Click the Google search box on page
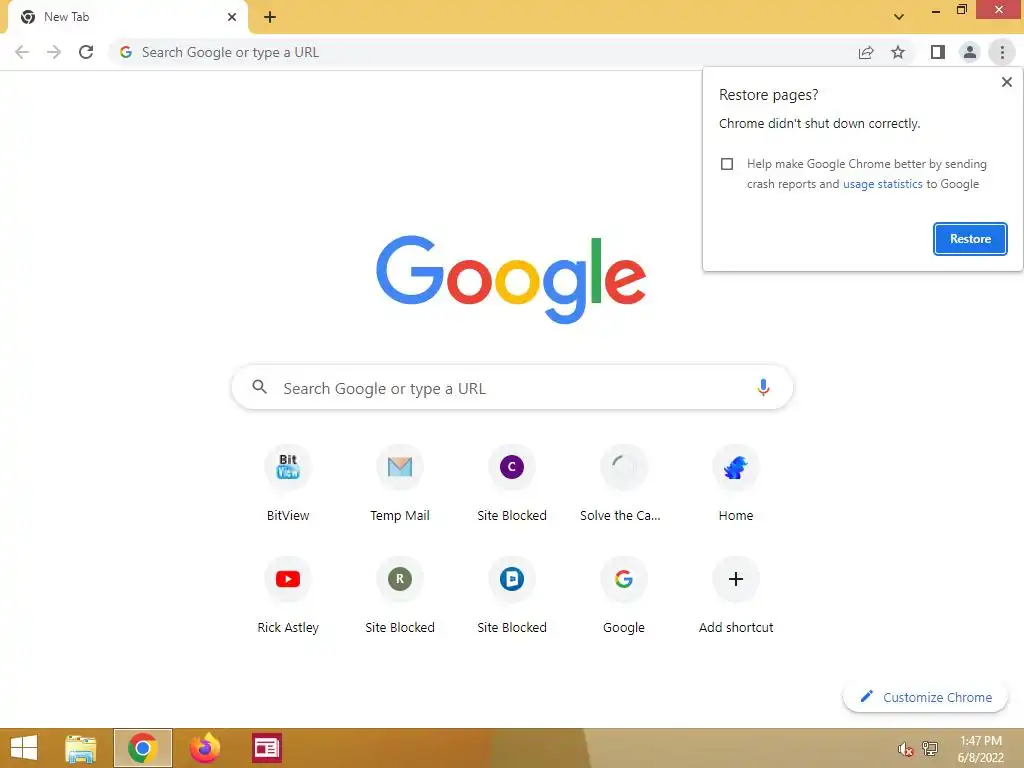 click(x=512, y=387)
